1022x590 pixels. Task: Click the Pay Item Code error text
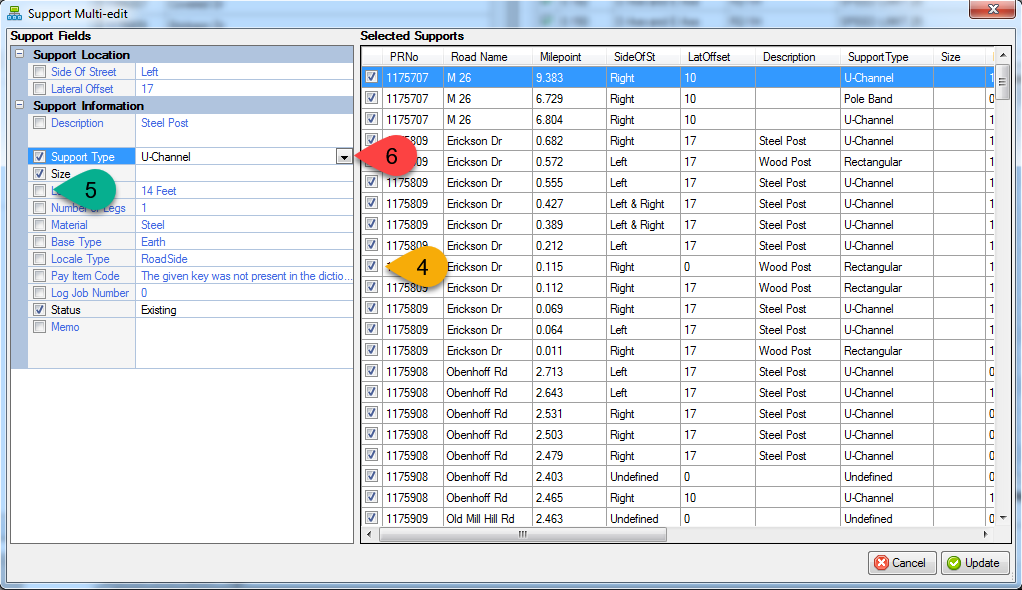(x=246, y=276)
